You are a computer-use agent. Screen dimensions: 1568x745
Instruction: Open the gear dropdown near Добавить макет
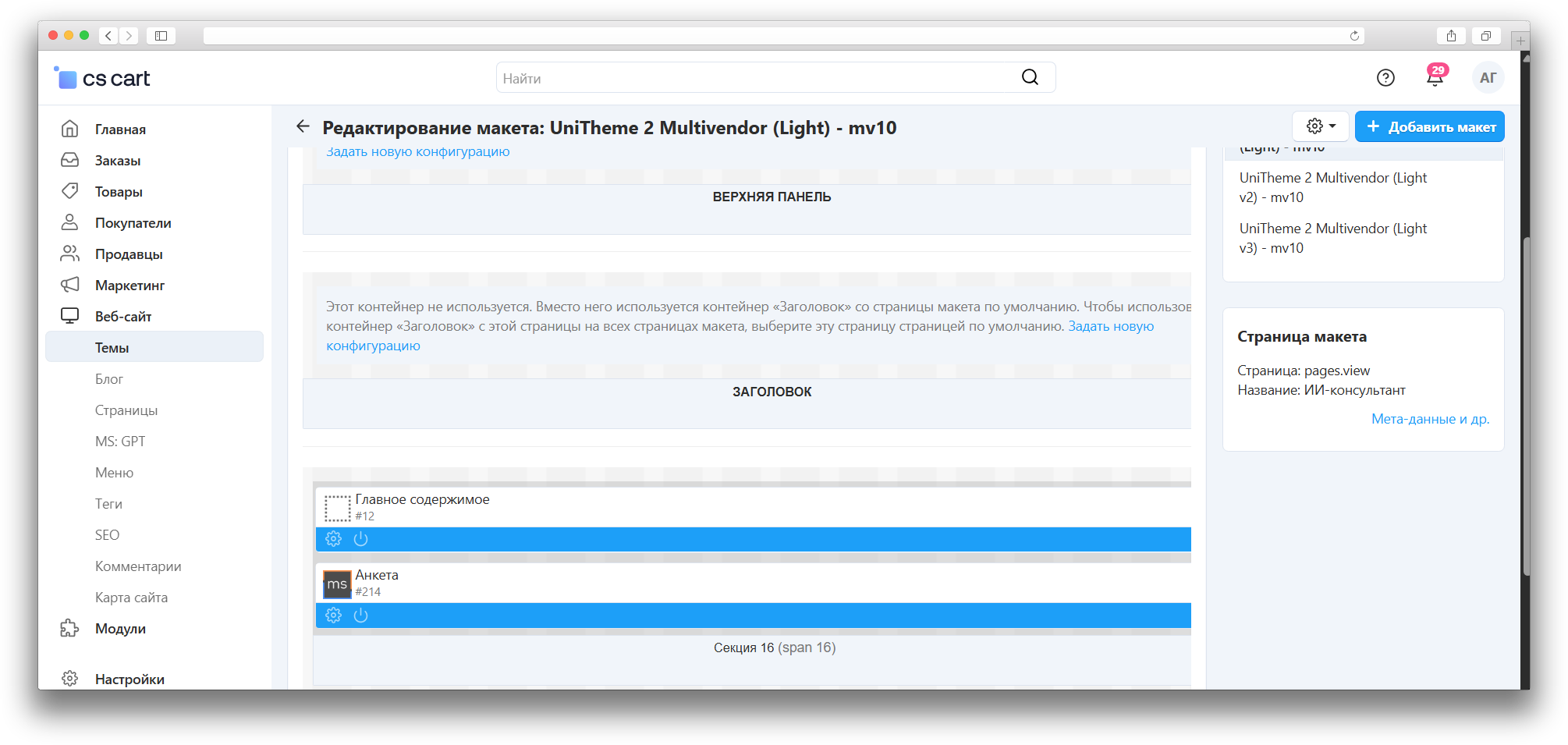tap(1321, 126)
